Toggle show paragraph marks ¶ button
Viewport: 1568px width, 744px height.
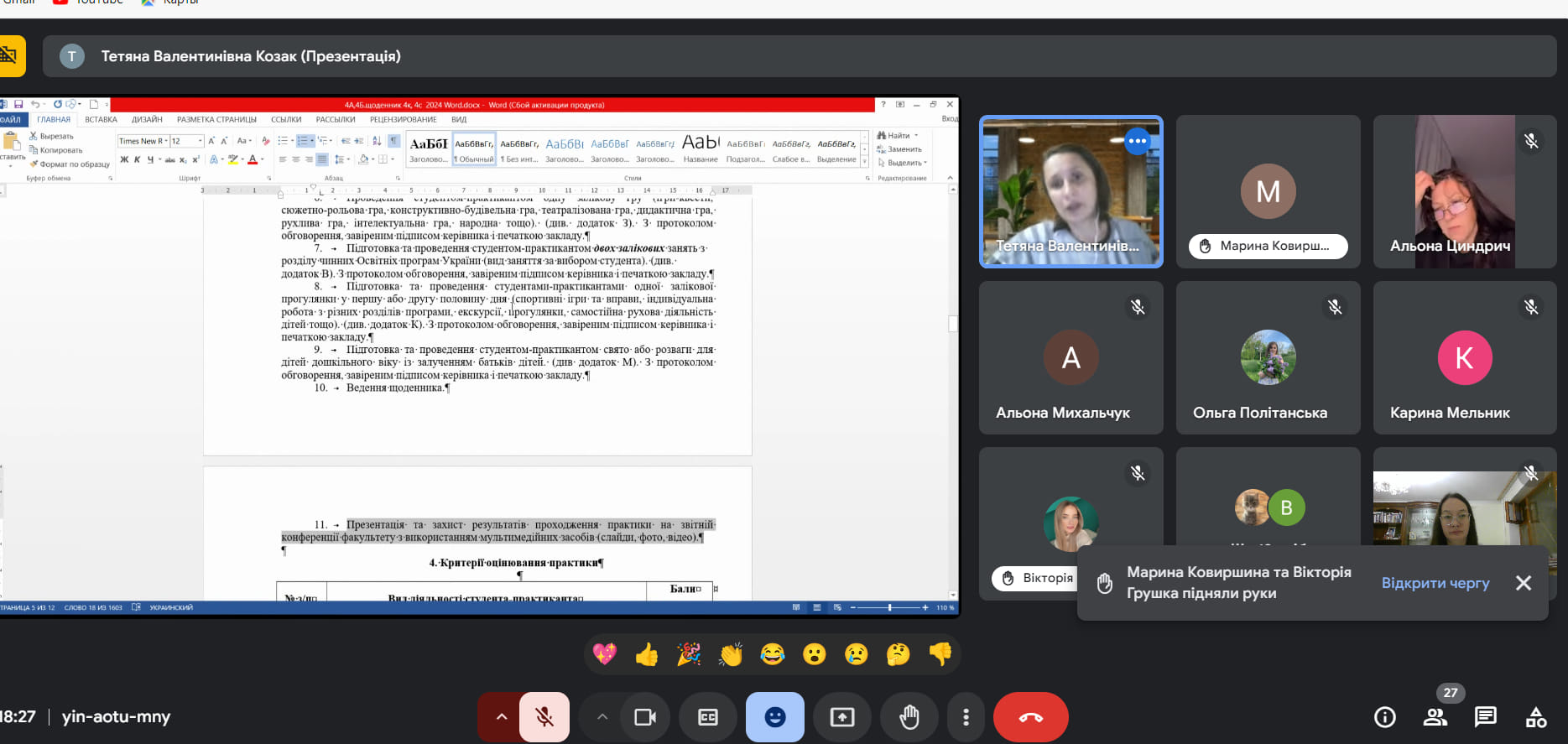(393, 141)
